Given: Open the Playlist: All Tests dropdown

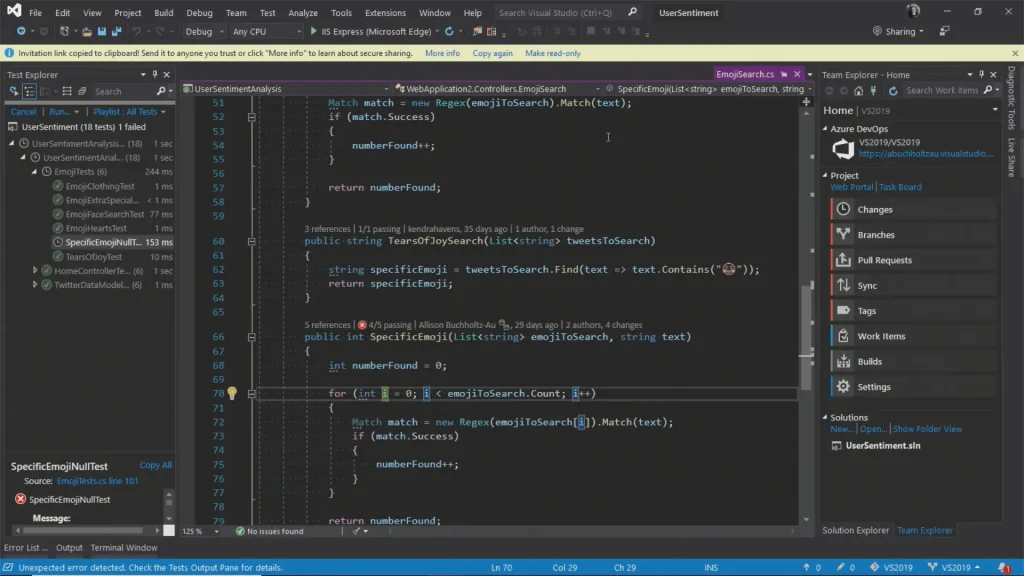Looking at the screenshot, I should tap(129, 112).
